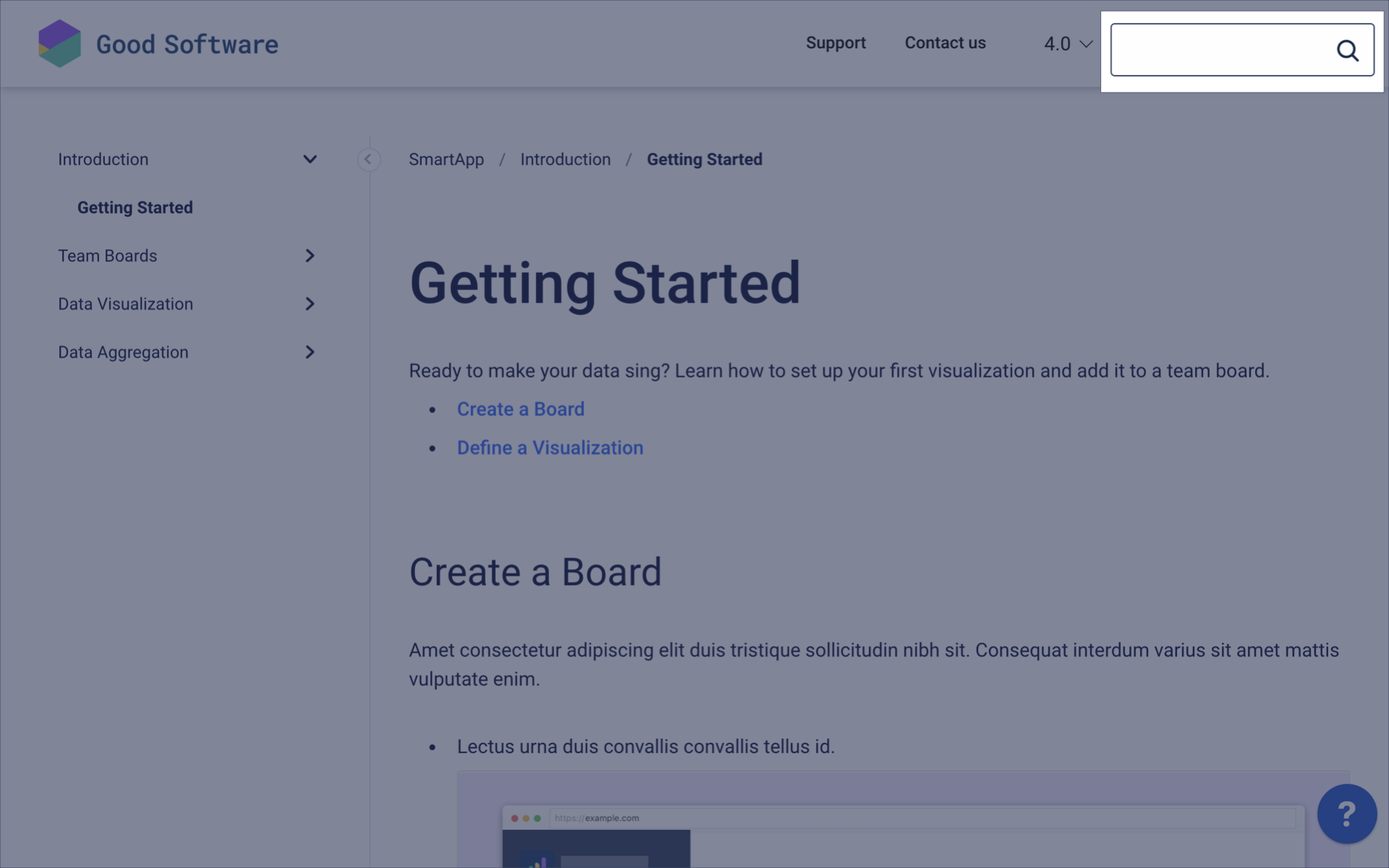Select Getting Started in the sidebar
This screenshot has height=868, width=1389.
click(x=135, y=208)
